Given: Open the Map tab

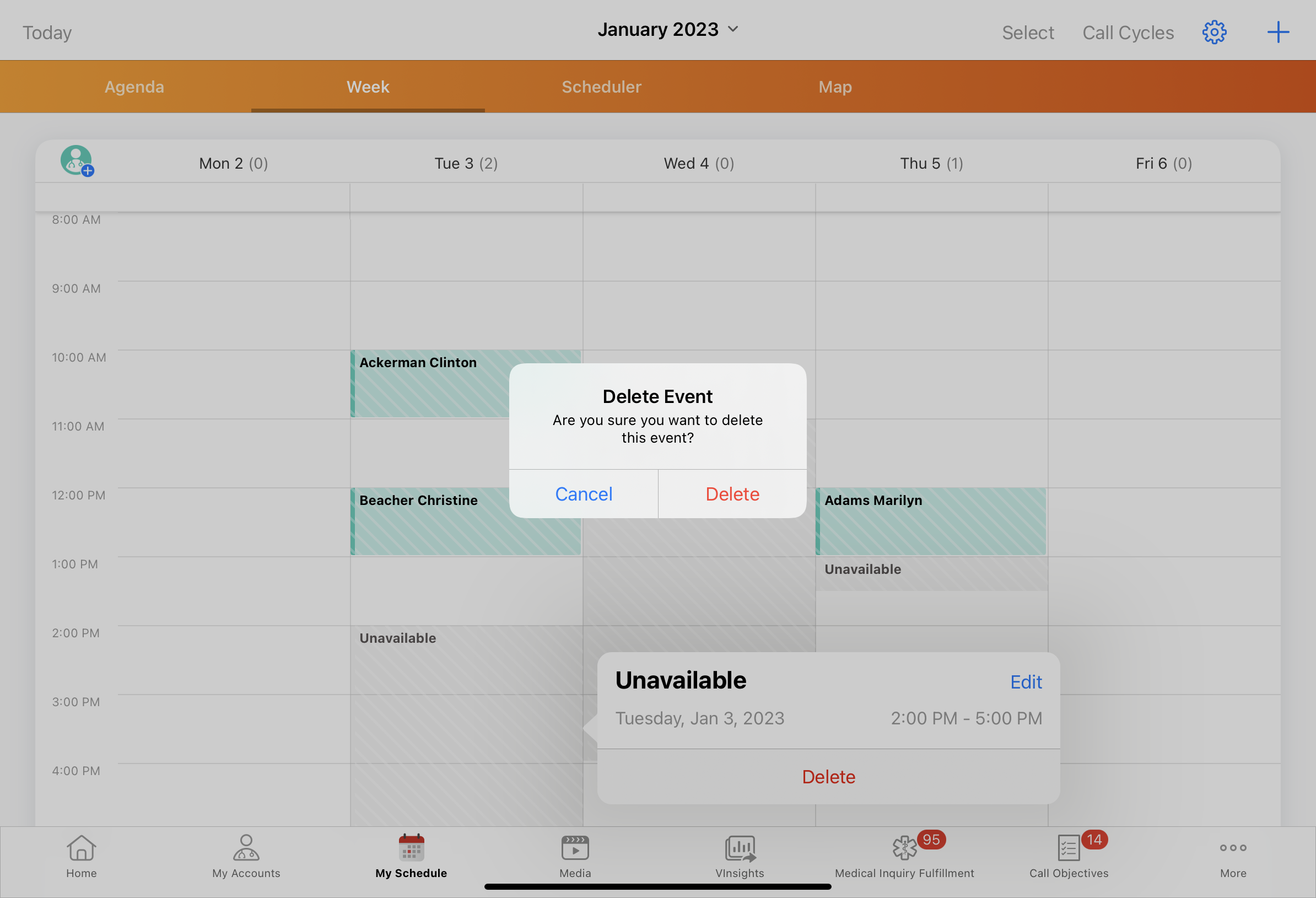Looking at the screenshot, I should 835,87.
